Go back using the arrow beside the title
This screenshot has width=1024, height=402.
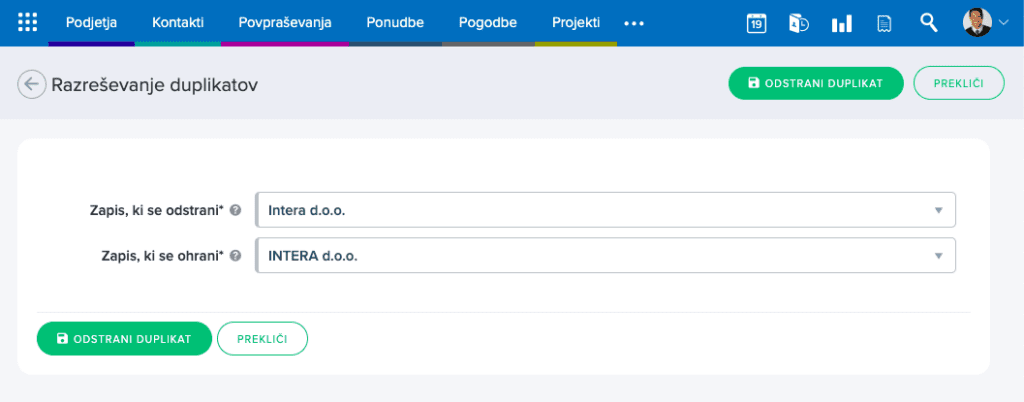31,85
